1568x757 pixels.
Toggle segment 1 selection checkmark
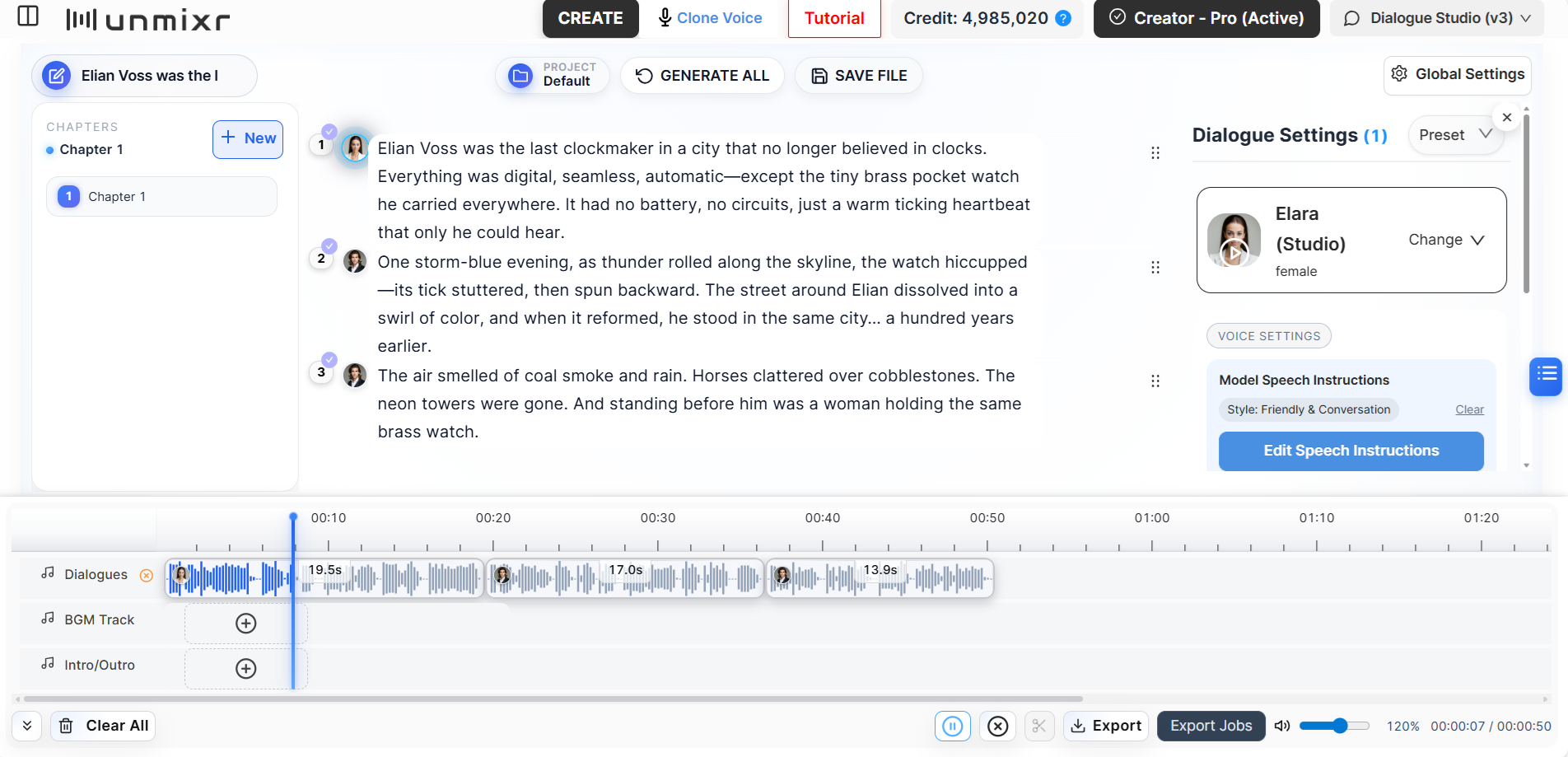pyautogui.click(x=329, y=130)
